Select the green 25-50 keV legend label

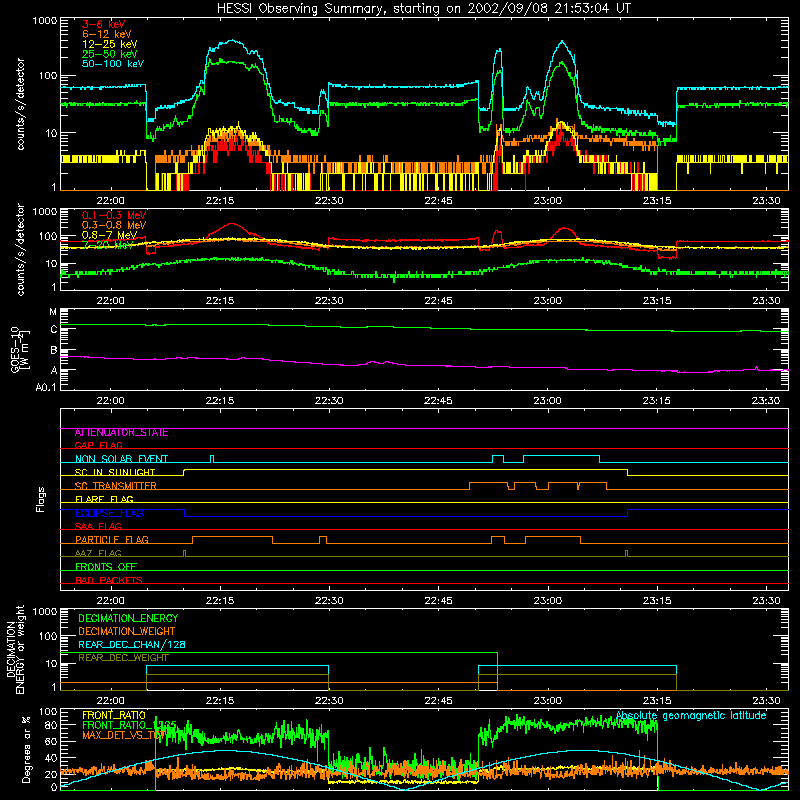click(110, 54)
